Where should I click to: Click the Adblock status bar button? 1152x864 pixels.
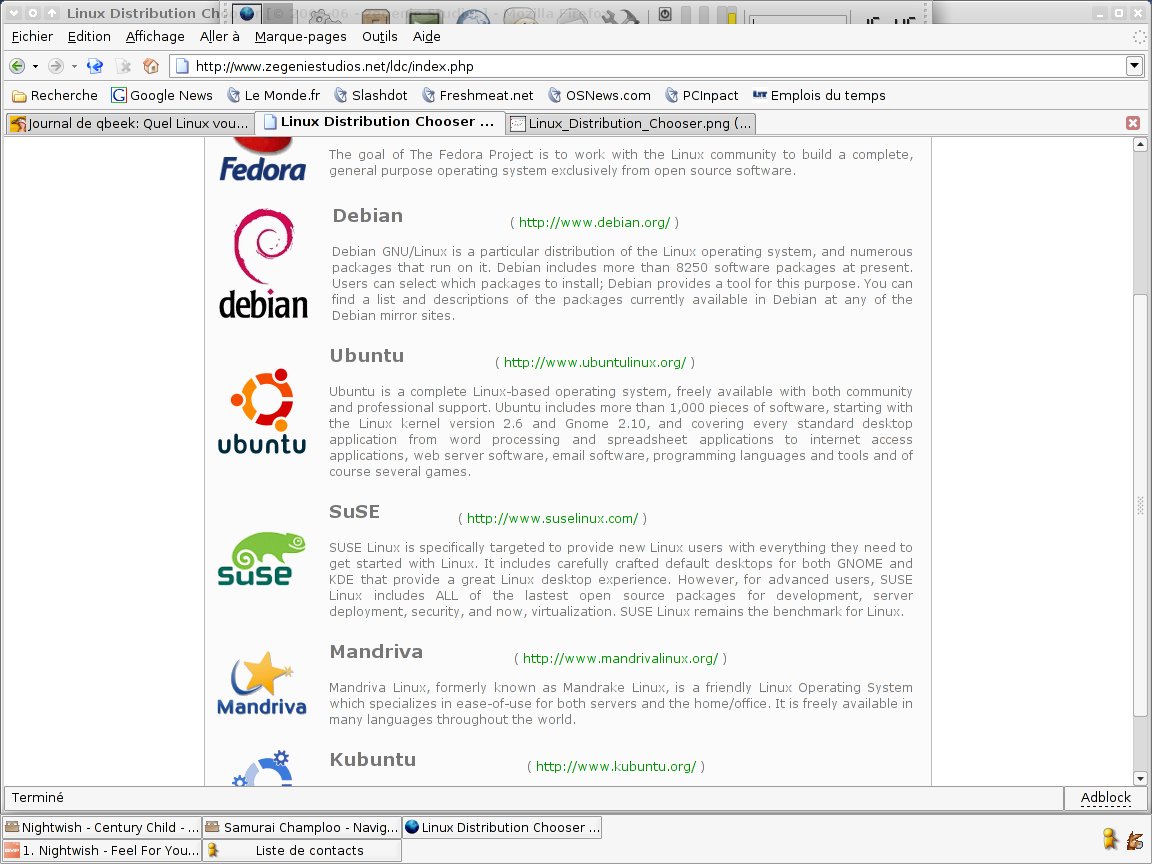click(1105, 797)
